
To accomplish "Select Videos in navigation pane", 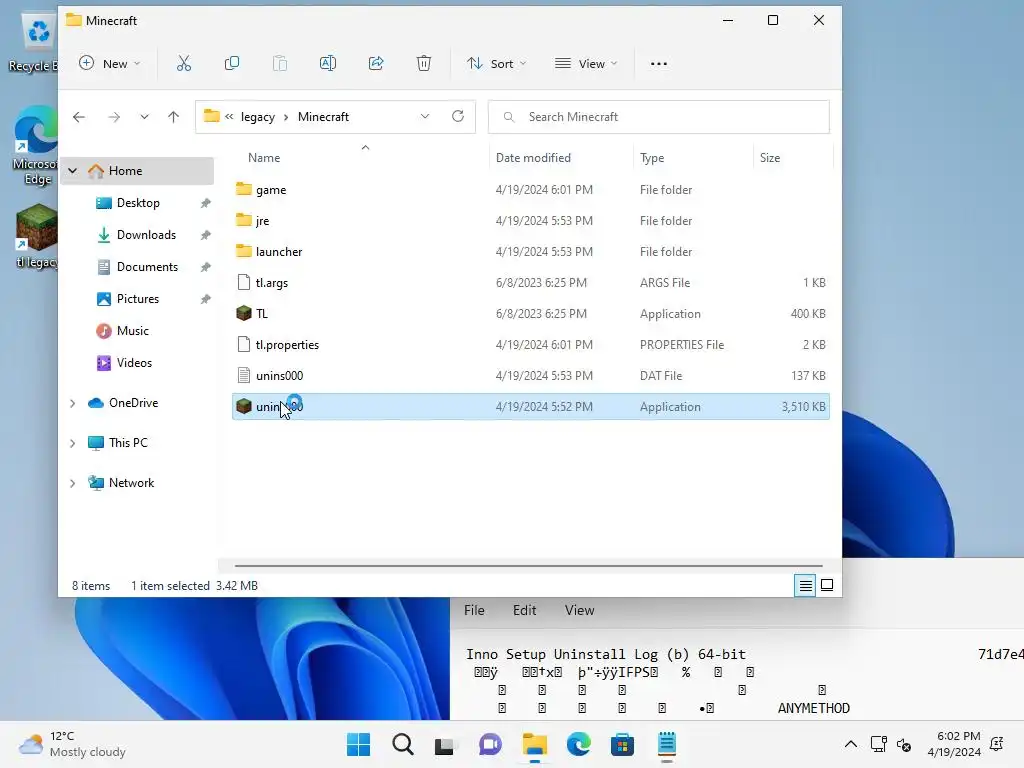I will coord(134,362).
